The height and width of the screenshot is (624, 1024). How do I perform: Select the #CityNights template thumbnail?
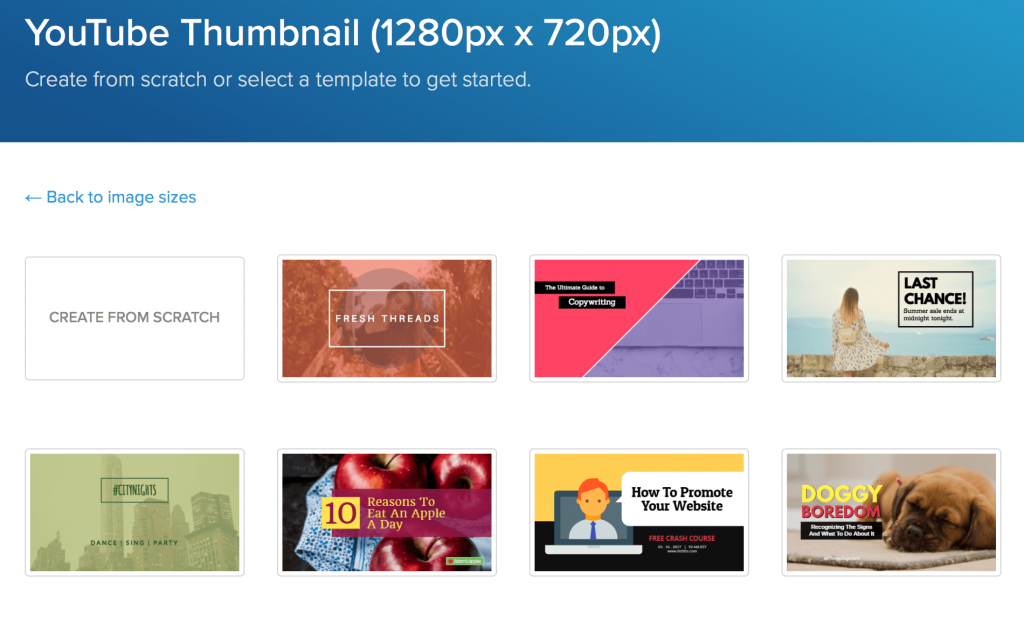tap(135, 512)
